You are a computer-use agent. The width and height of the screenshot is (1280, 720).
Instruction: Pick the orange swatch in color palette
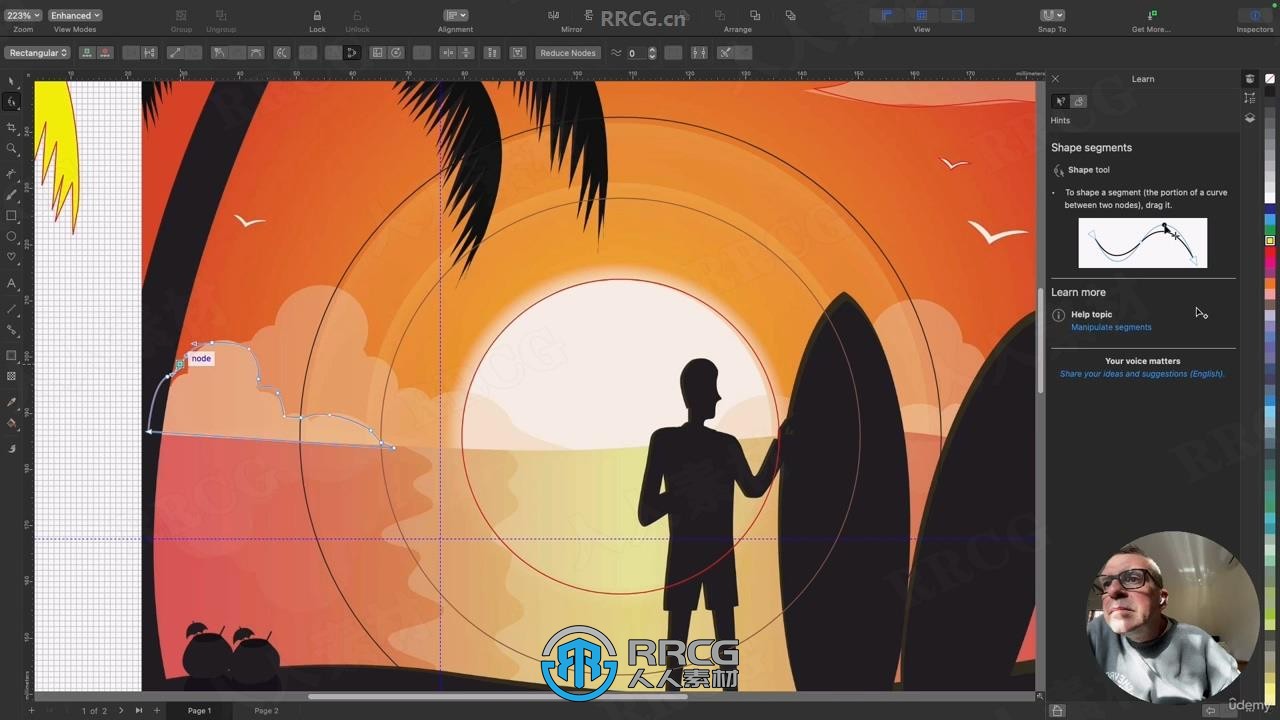pyautogui.click(x=1270, y=284)
